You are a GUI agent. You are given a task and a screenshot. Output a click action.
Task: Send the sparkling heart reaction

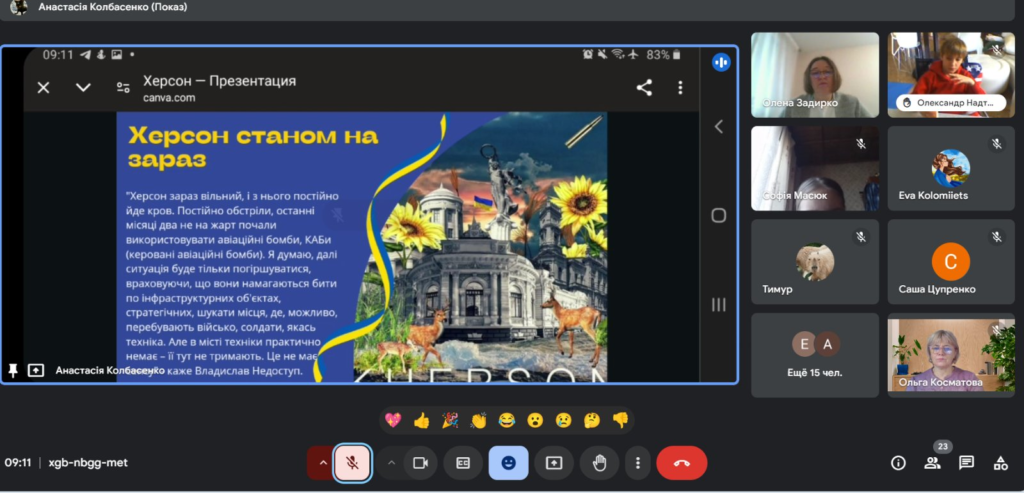pyautogui.click(x=393, y=420)
